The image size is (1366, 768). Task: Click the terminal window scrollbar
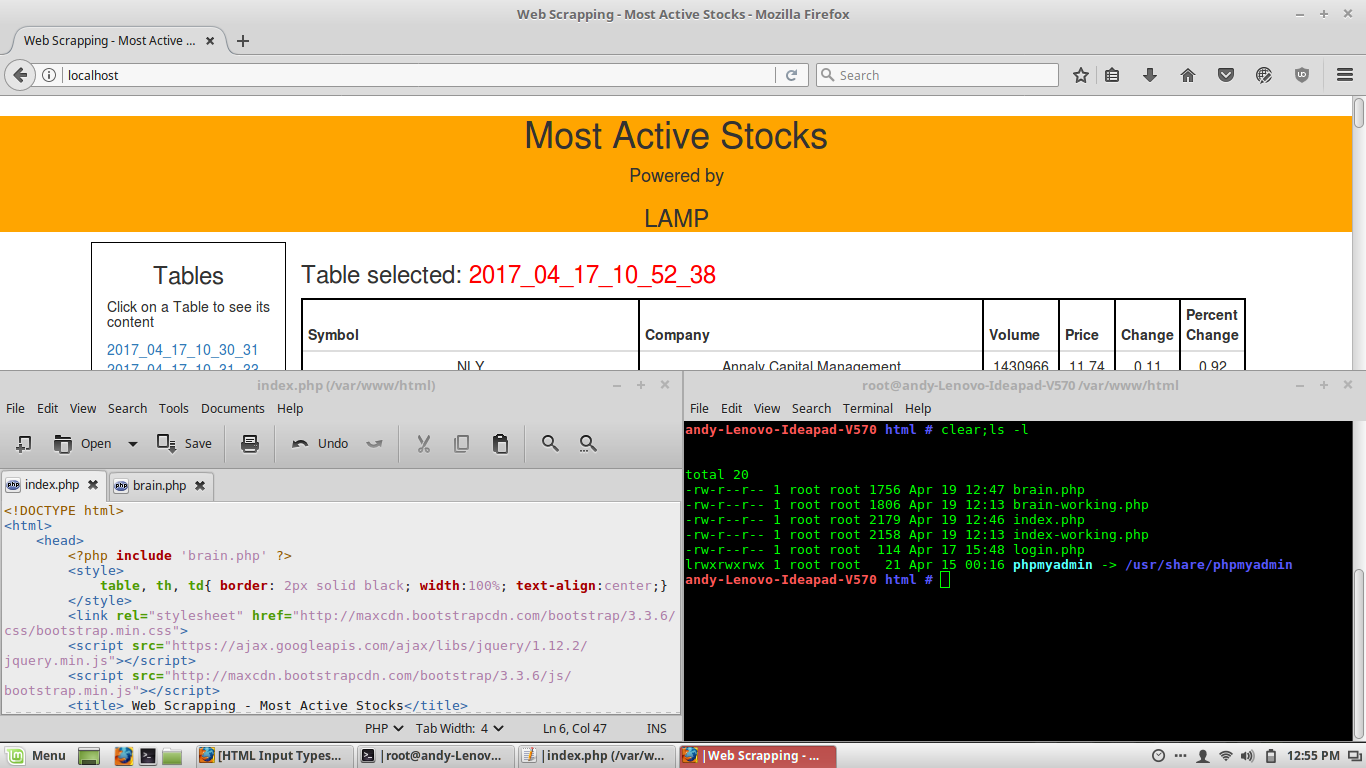point(1359,655)
